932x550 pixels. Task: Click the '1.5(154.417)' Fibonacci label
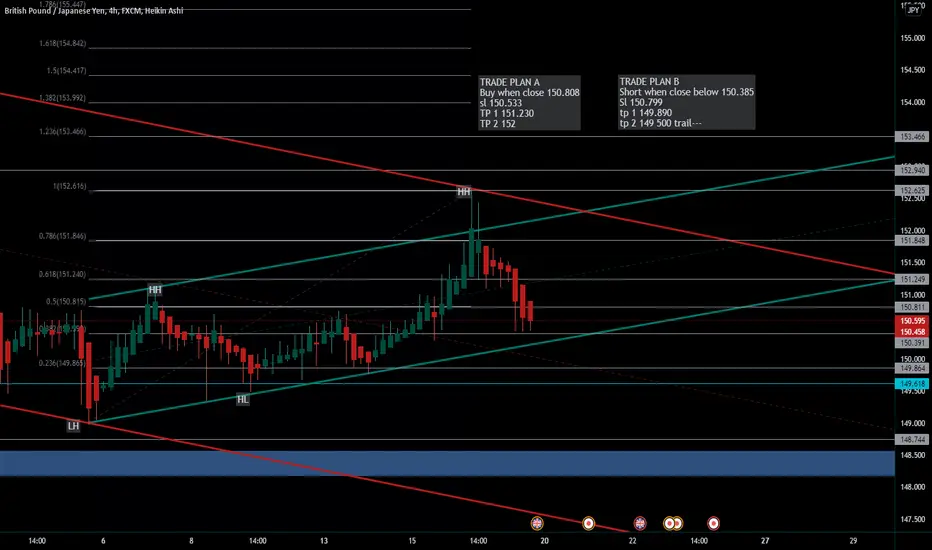click(67, 71)
